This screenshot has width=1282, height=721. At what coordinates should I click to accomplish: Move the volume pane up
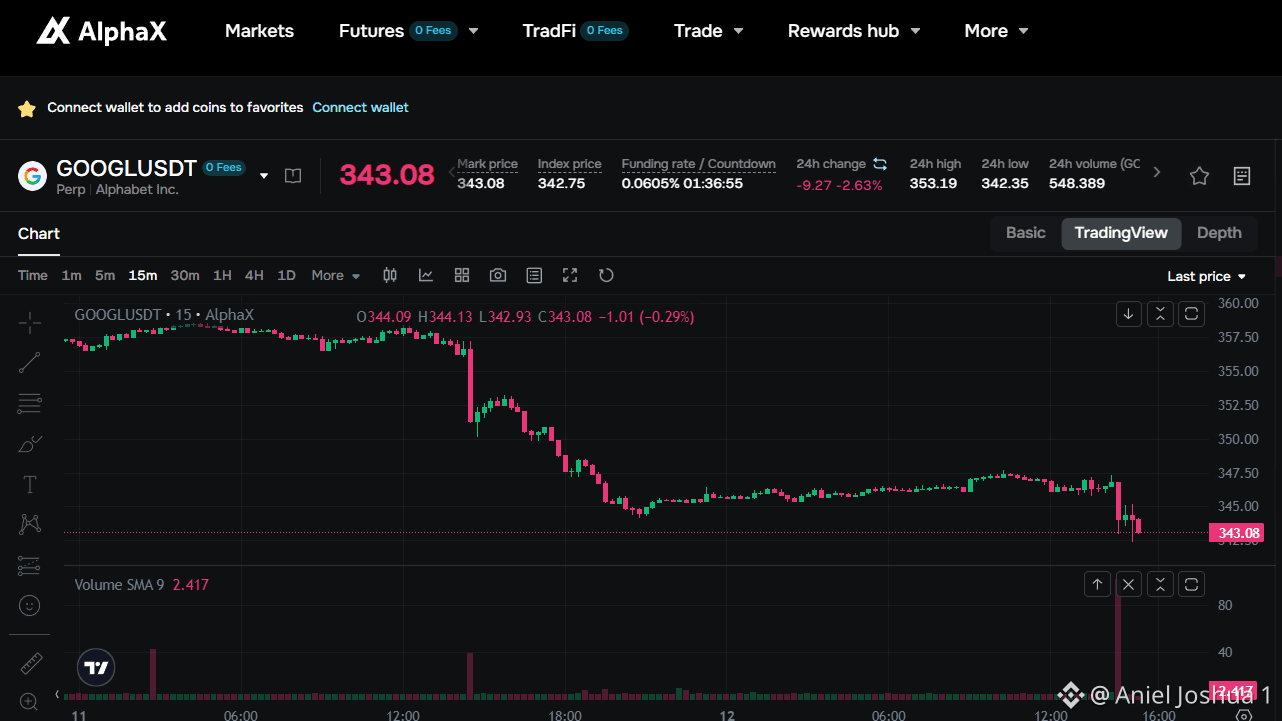(1097, 585)
